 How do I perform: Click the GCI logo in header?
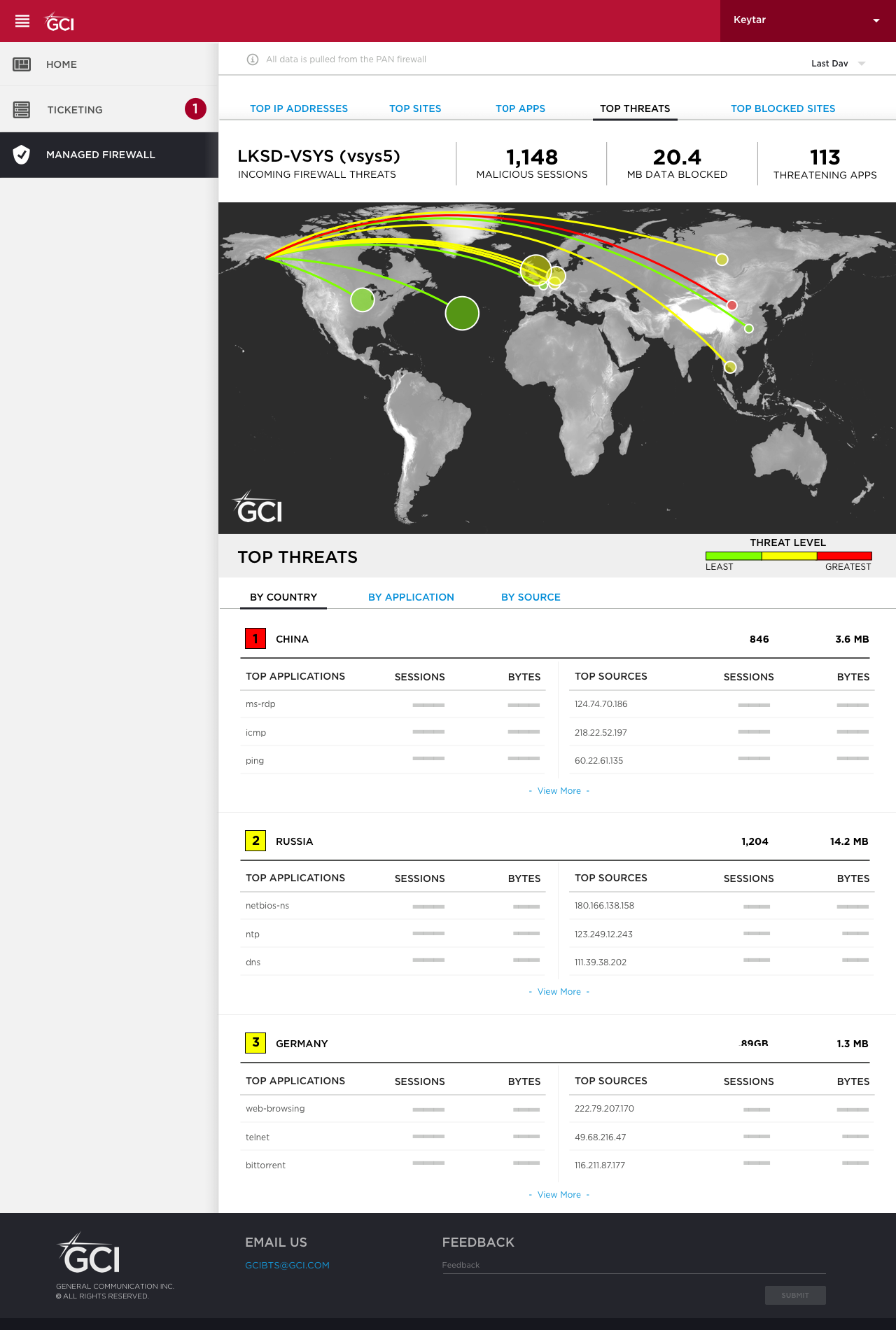(x=59, y=22)
